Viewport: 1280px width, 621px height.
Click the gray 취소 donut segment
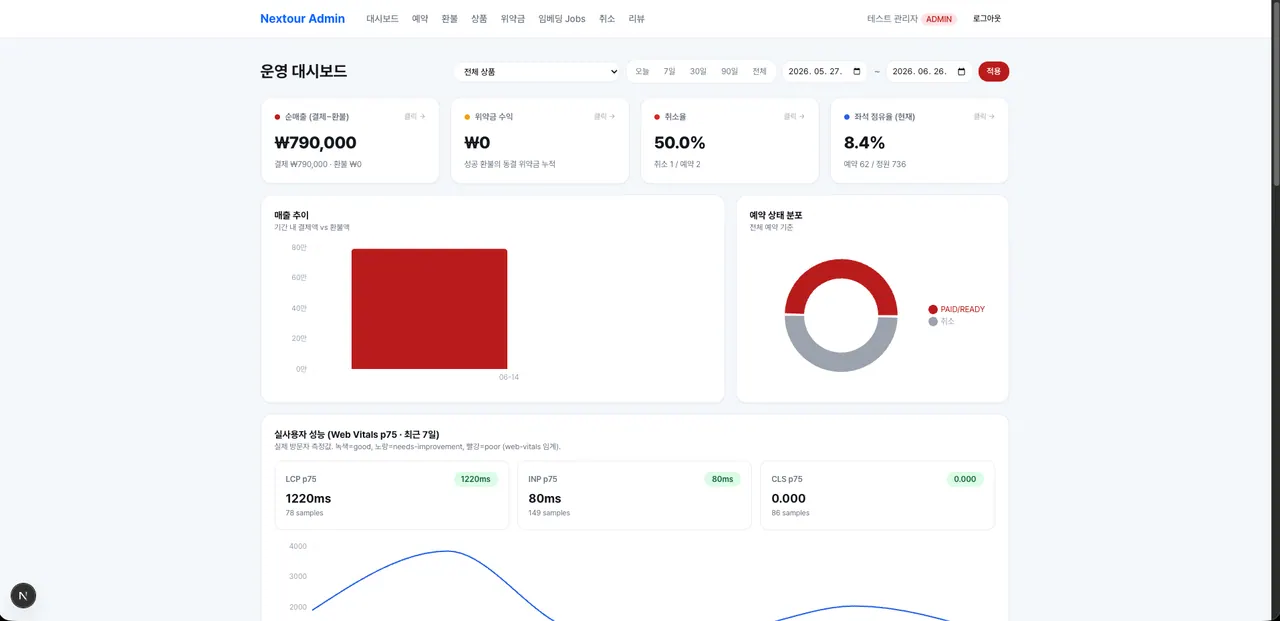(841, 360)
